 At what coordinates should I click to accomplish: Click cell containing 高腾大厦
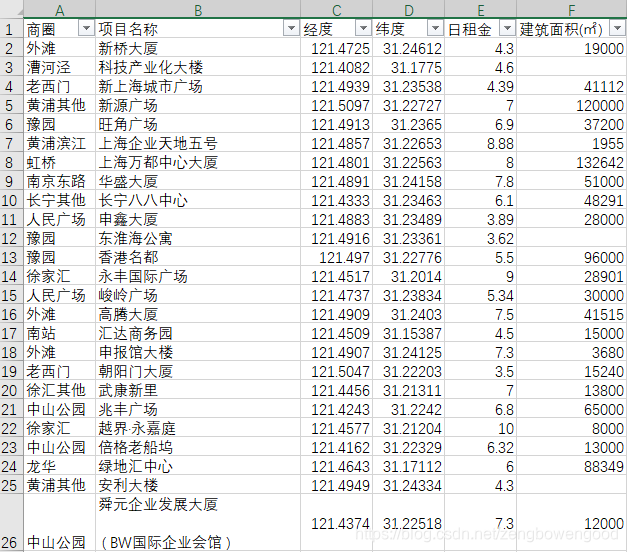tap(198, 314)
